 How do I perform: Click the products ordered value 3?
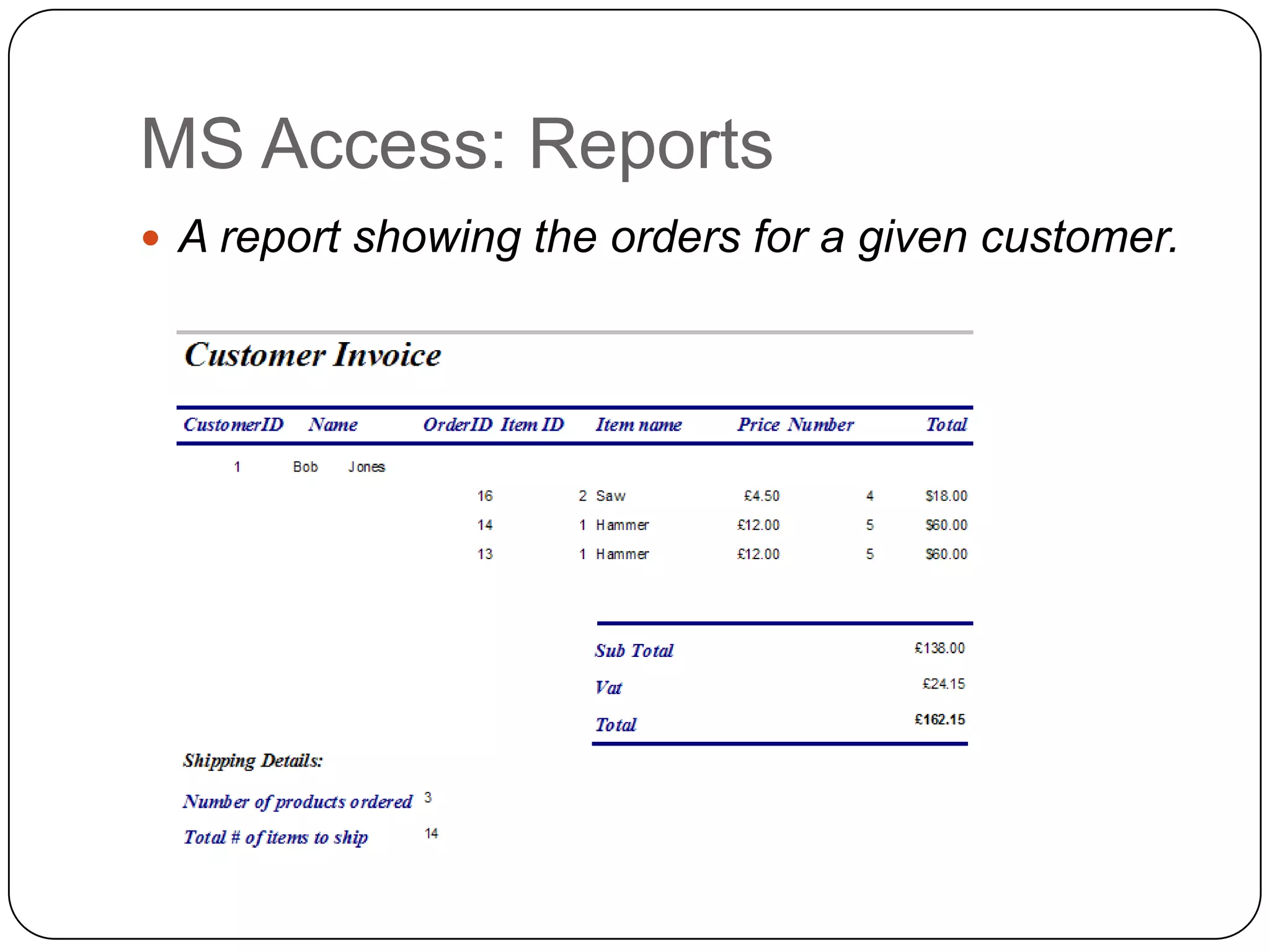(428, 798)
